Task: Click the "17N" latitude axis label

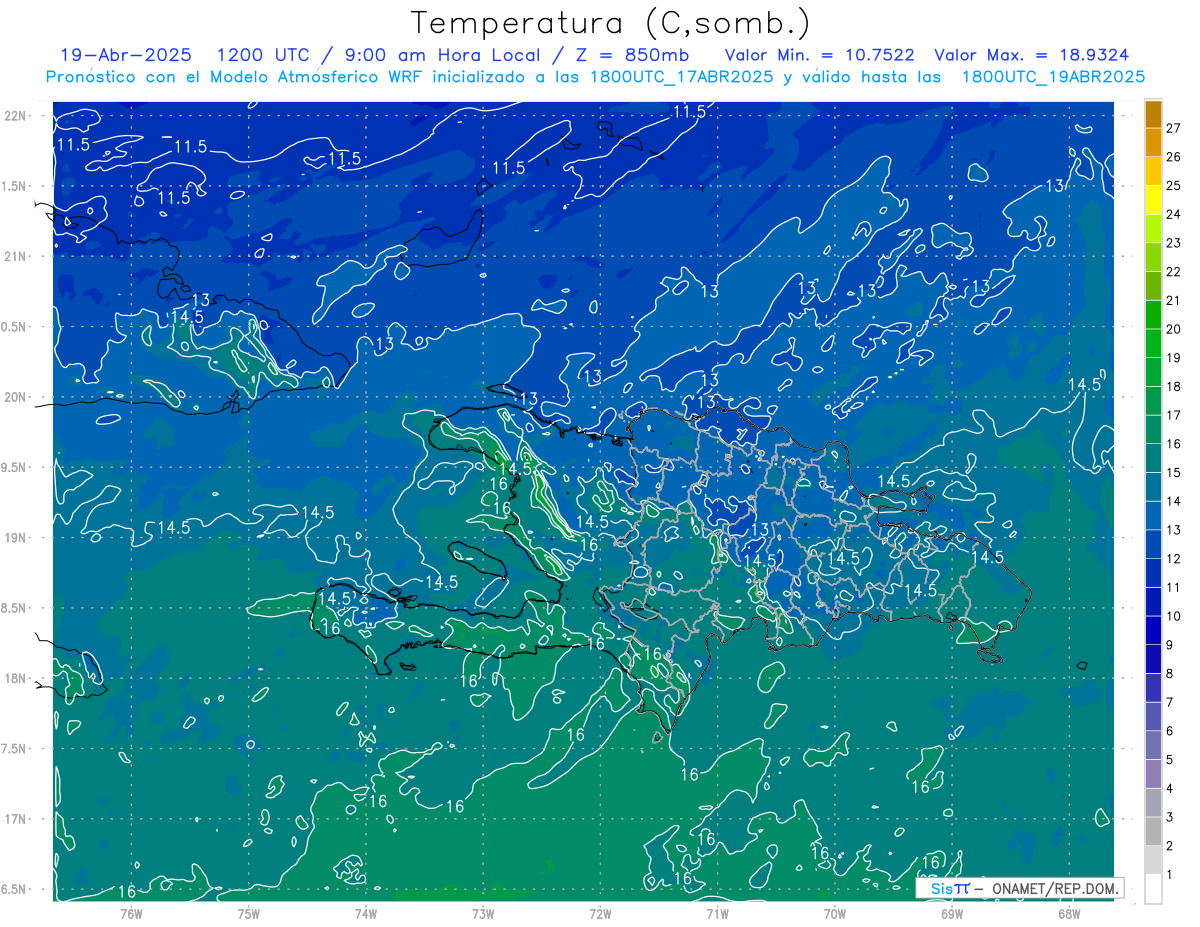Action: pos(14,819)
